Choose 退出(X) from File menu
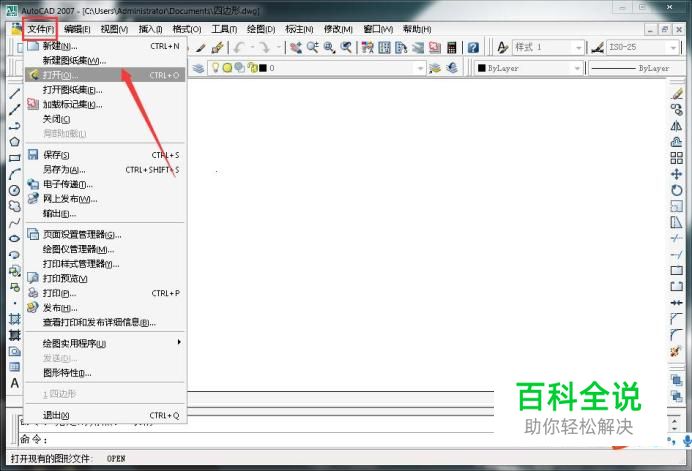Viewport: 692px width, 471px height. click(105, 415)
